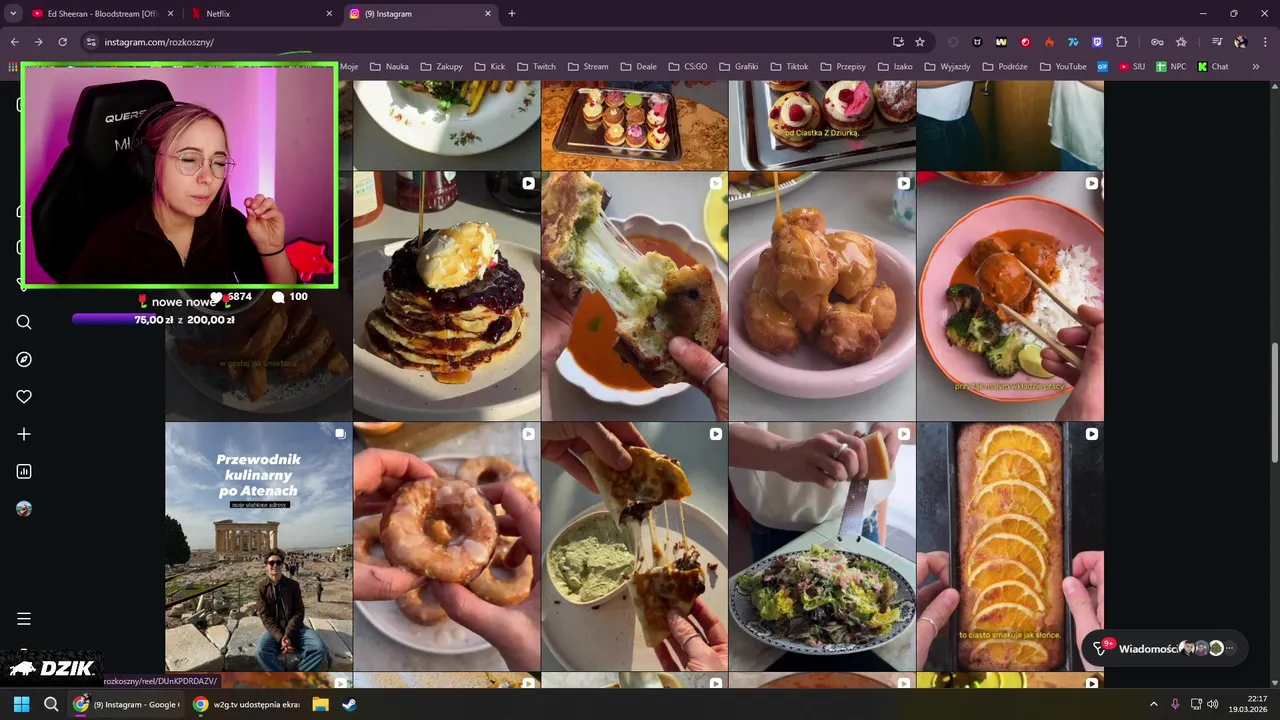1280x720 pixels.
Task: Open the CS:GO bookmarks folder
Action: pyautogui.click(x=688, y=67)
